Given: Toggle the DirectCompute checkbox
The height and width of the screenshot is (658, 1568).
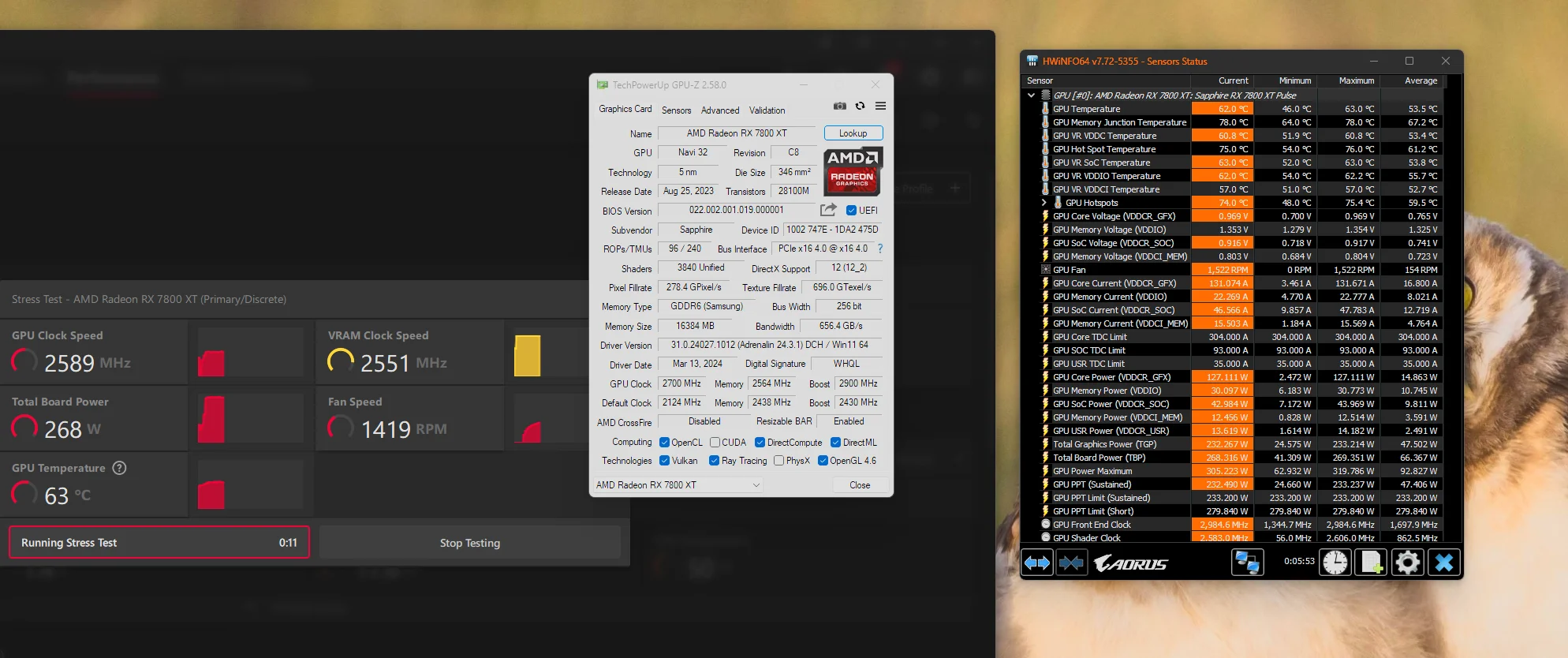Looking at the screenshot, I should 760,443.
